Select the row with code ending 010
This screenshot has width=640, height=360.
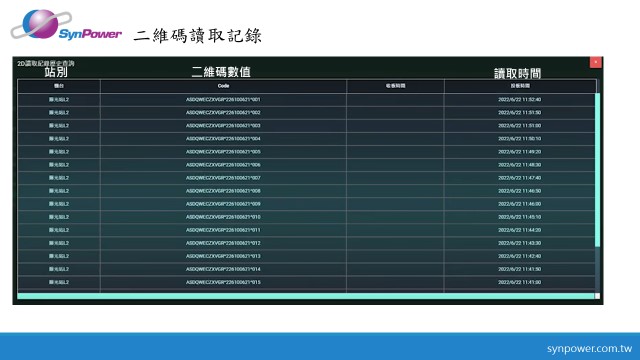(306, 217)
